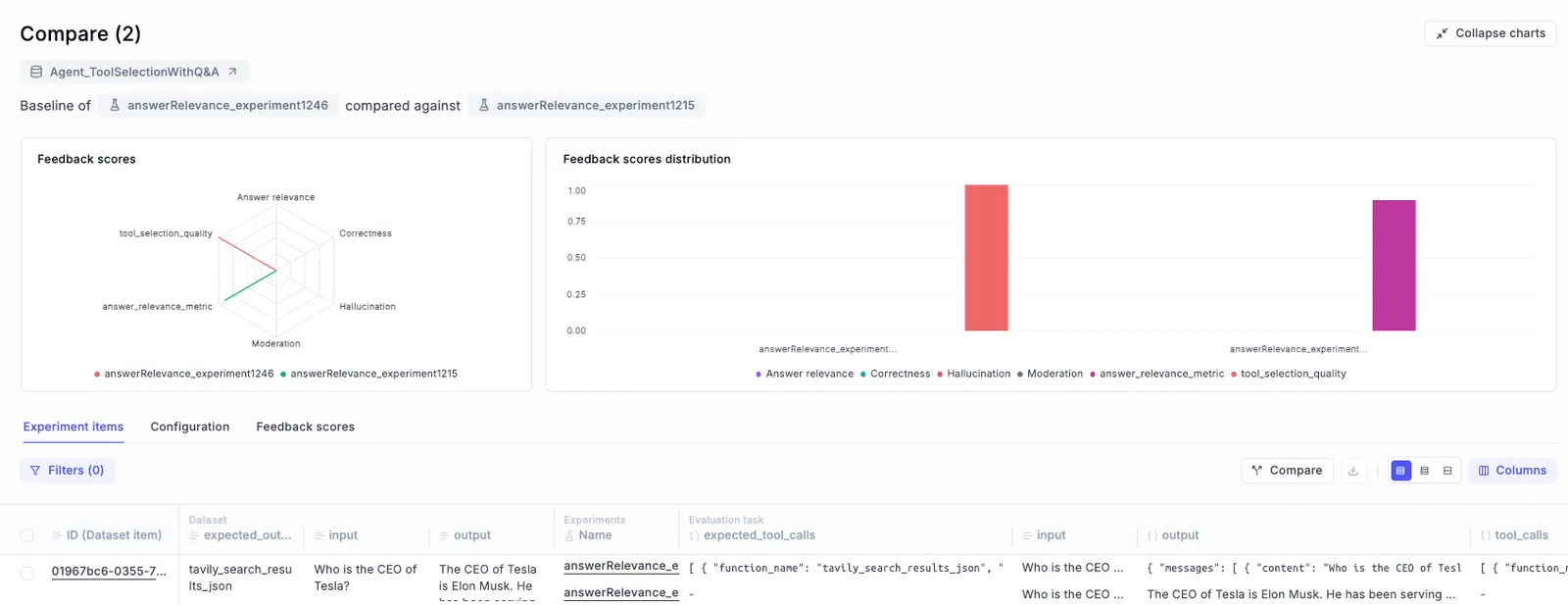Click database icon on the dataset chip
Viewport: 1568px width, 605px height.
36,72
